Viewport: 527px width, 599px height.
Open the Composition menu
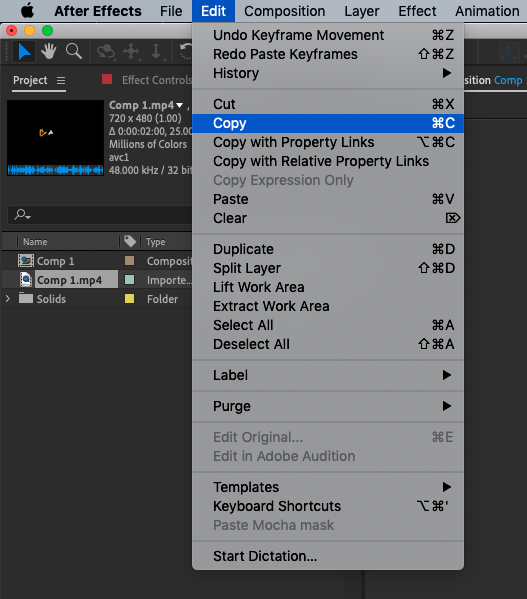285,11
